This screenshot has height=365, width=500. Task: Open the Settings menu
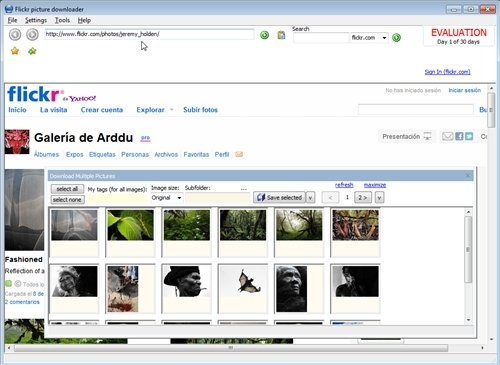click(x=36, y=20)
